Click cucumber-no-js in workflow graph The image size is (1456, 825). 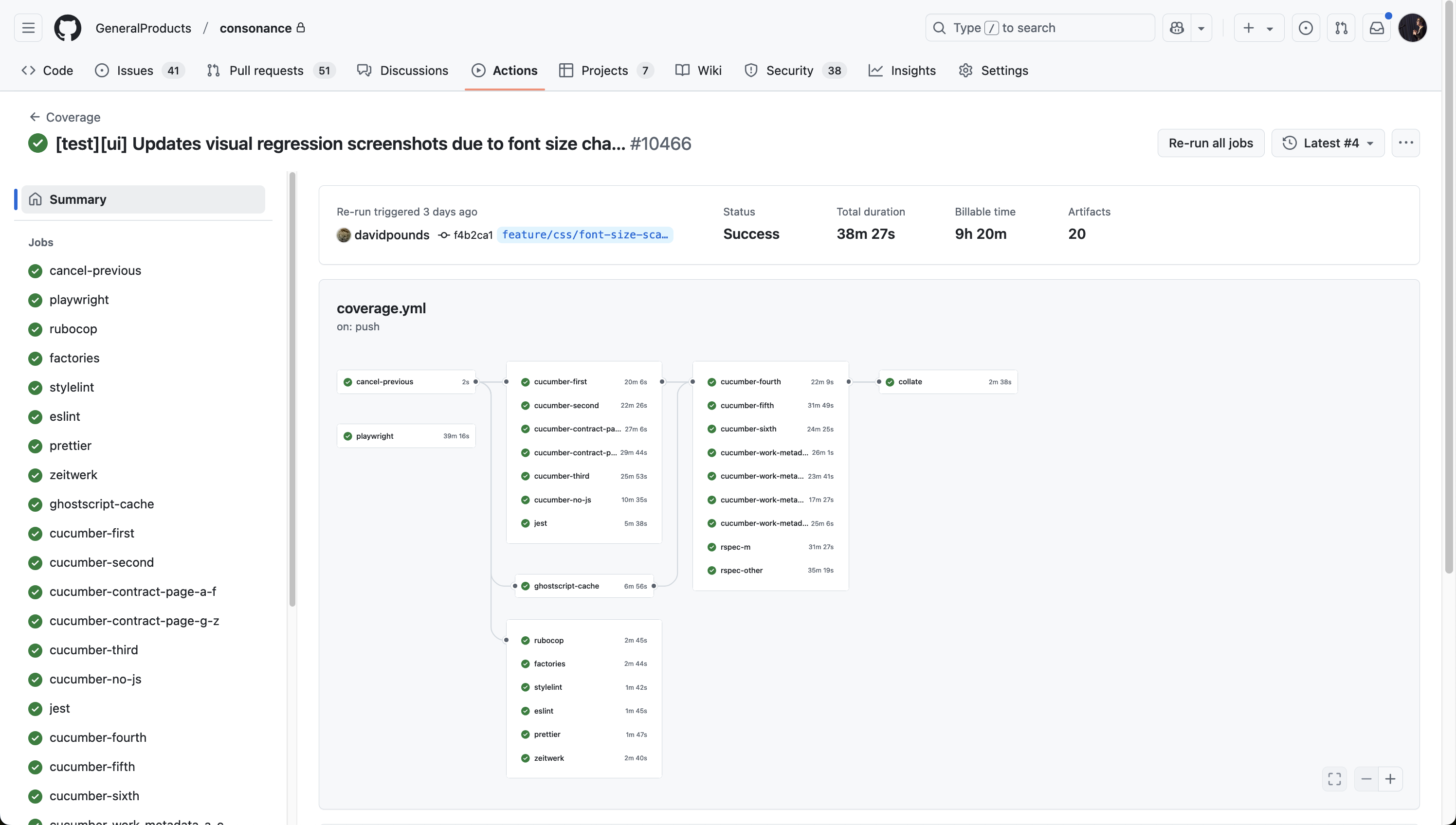[584, 500]
